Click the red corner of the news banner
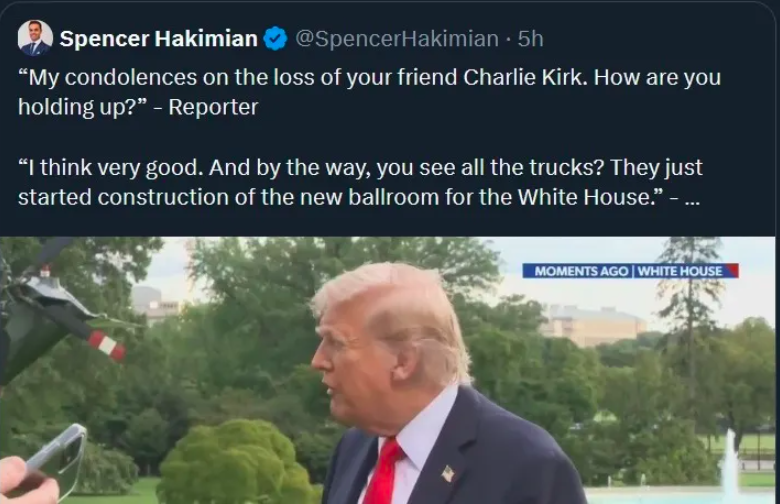 click(x=732, y=271)
